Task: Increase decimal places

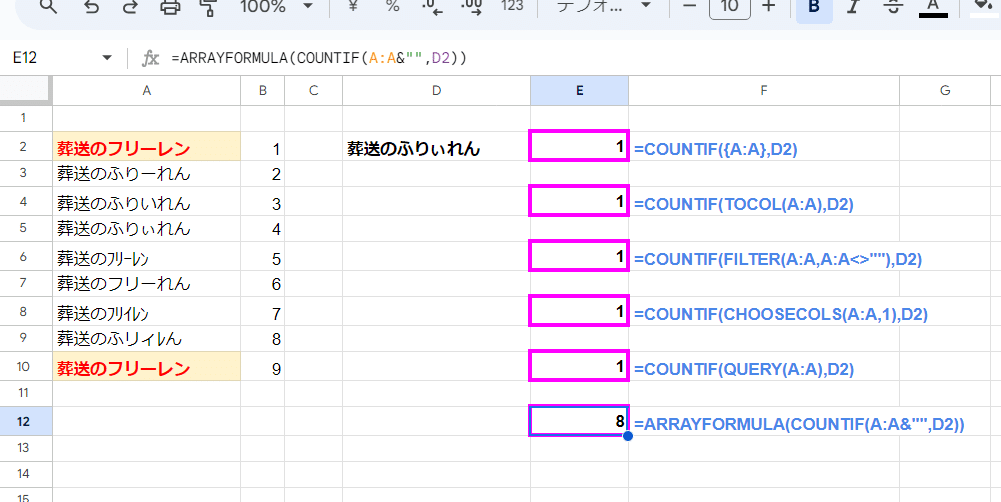Action: click(472, 6)
